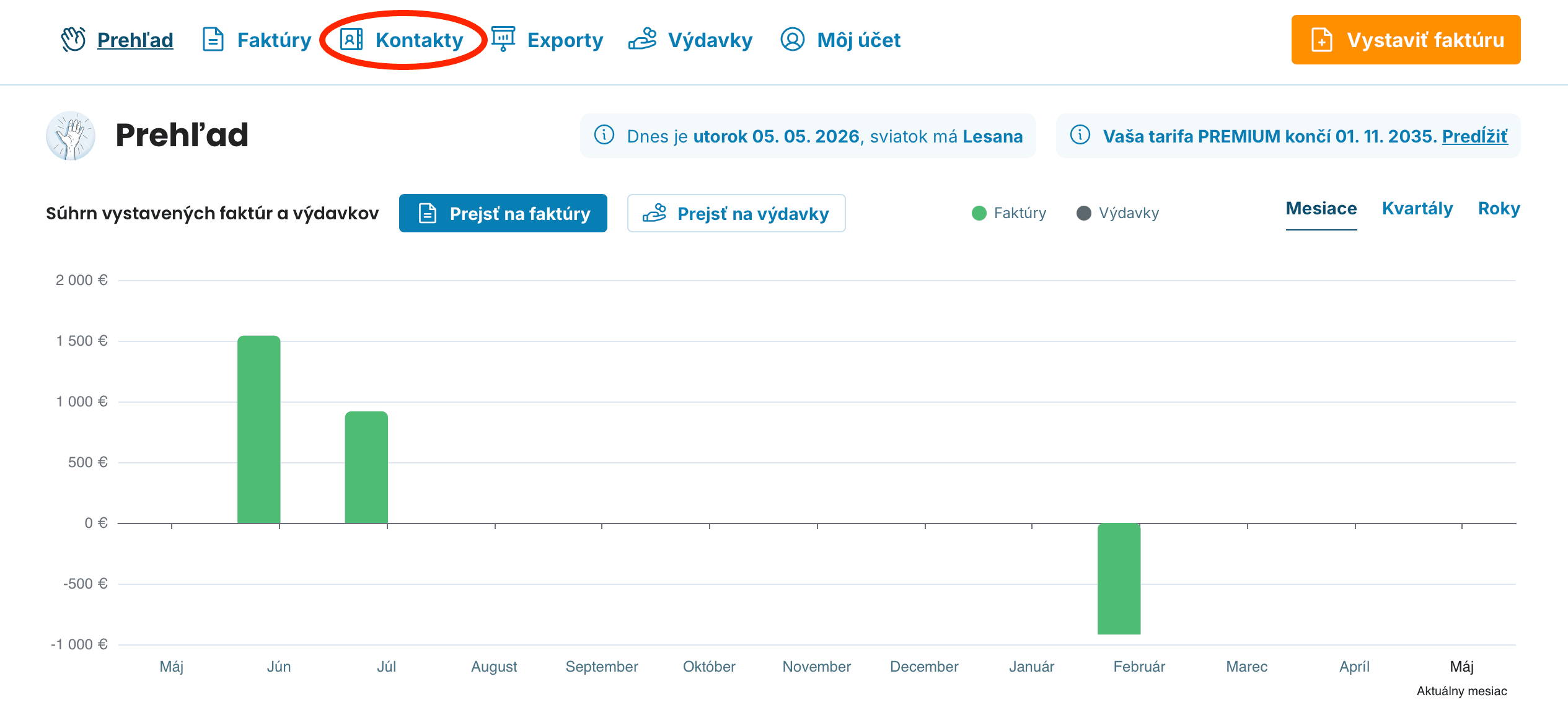Click the Vystaviť faktúru button
The image size is (1568, 715).
click(1406, 40)
